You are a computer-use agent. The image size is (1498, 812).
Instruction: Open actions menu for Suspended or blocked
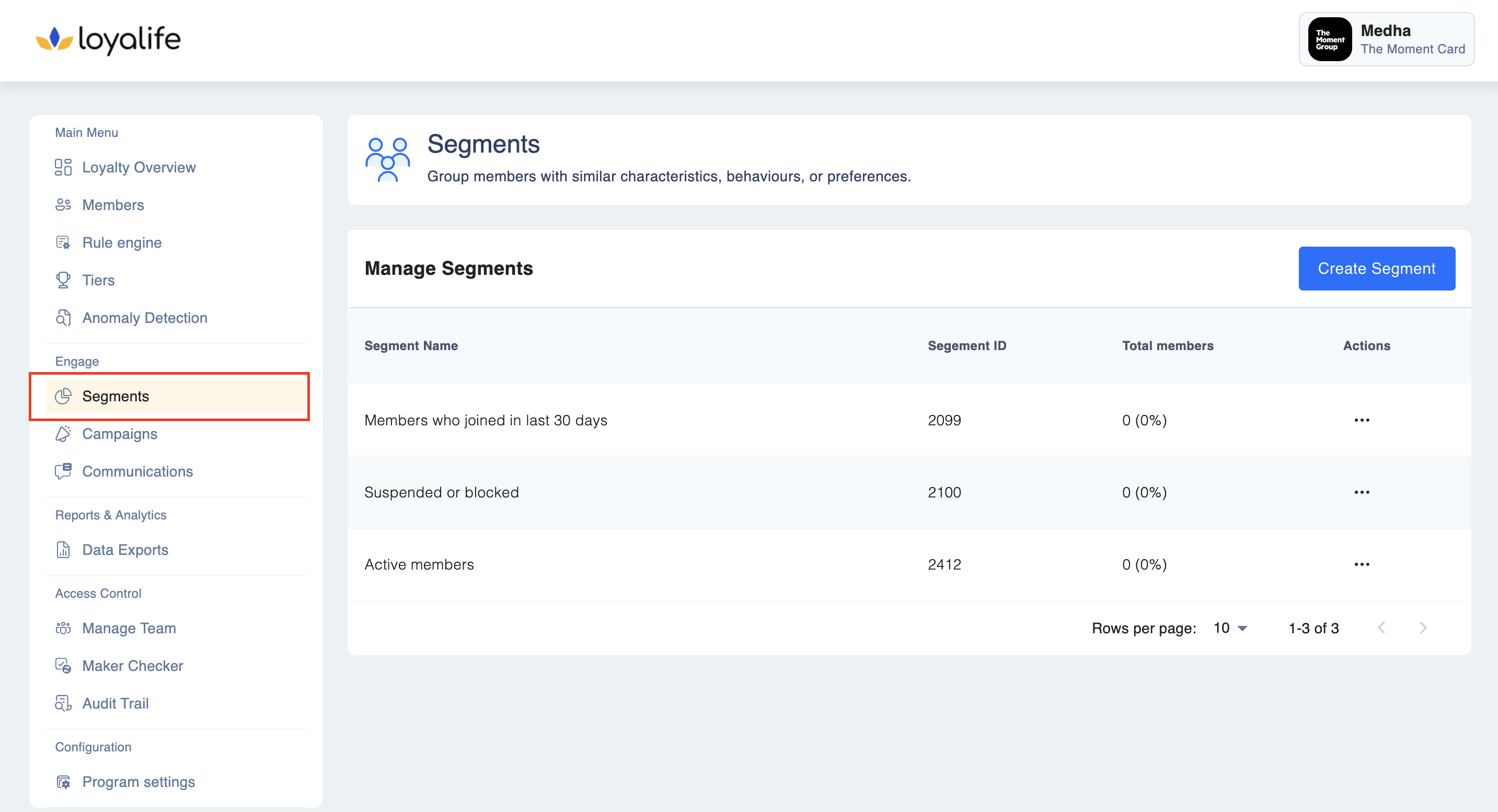pos(1362,492)
